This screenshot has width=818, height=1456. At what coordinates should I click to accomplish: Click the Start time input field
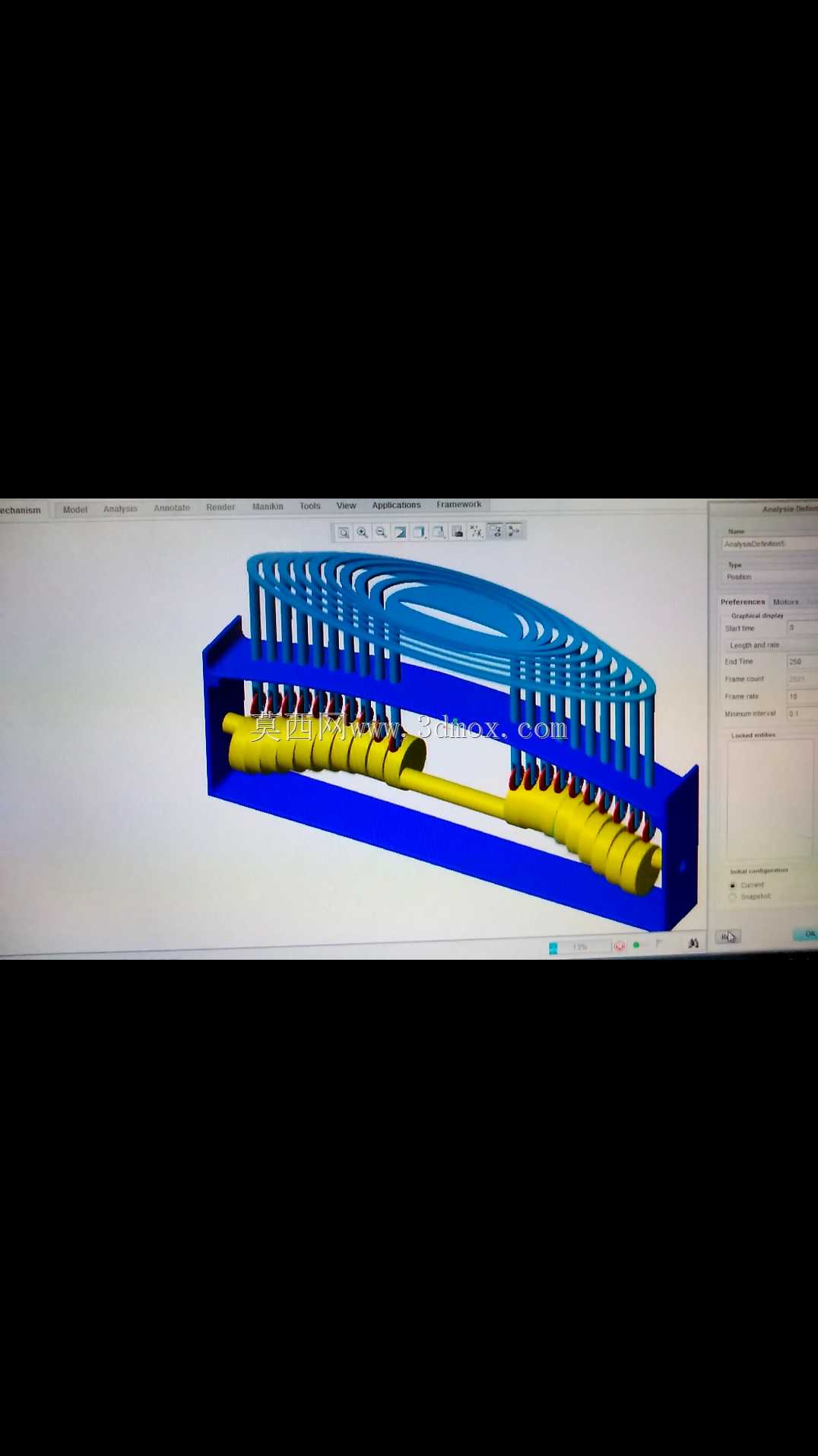pos(802,628)
